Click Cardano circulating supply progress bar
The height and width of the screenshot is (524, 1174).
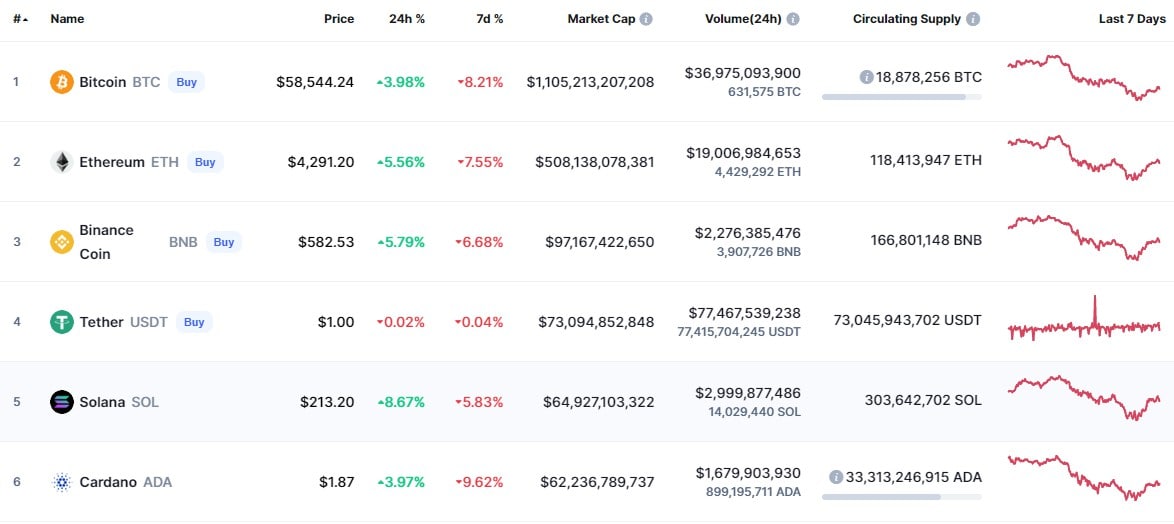tap(901, 497)
